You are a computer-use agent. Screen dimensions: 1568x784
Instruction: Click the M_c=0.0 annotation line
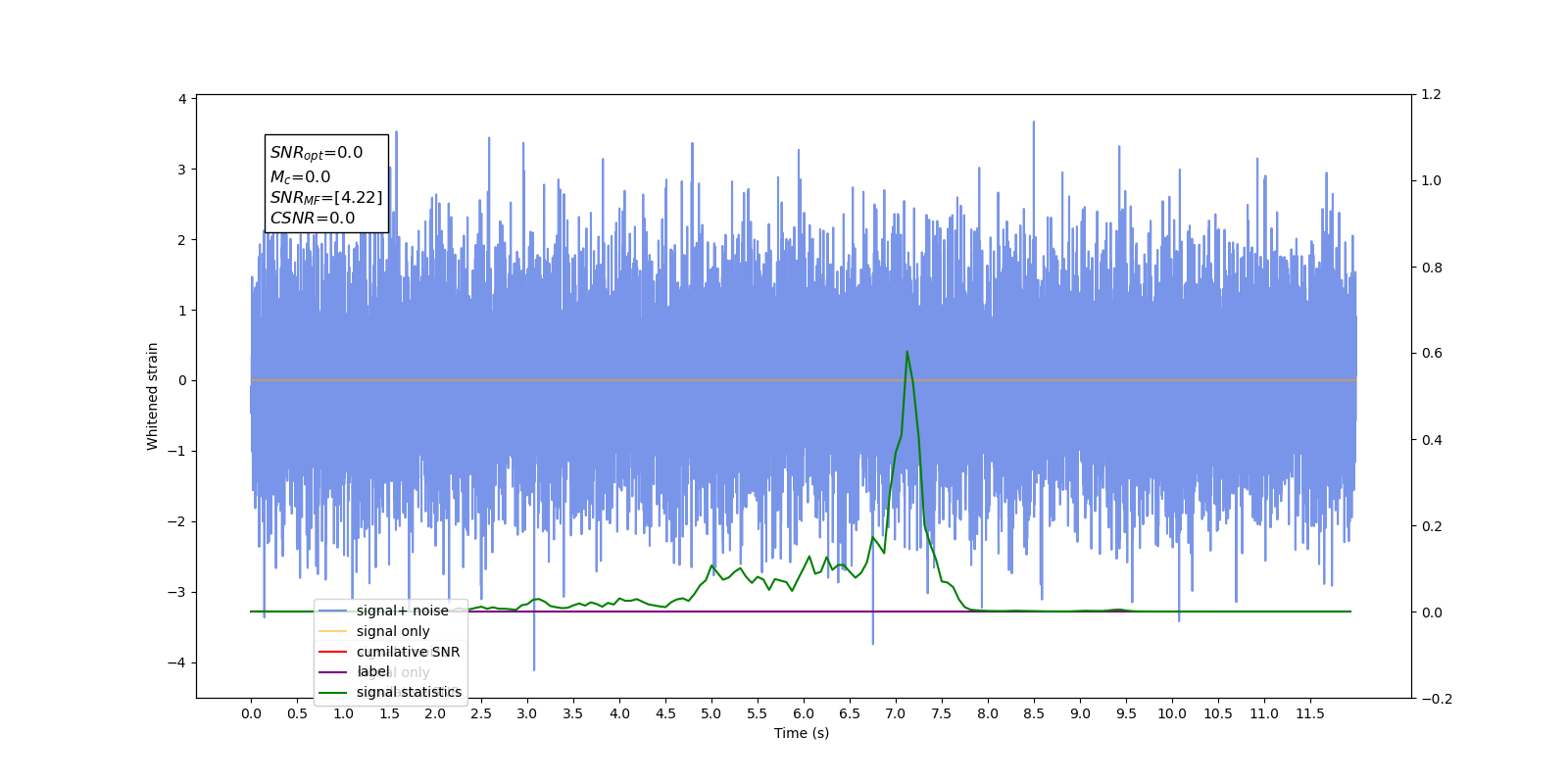[301, 177]
